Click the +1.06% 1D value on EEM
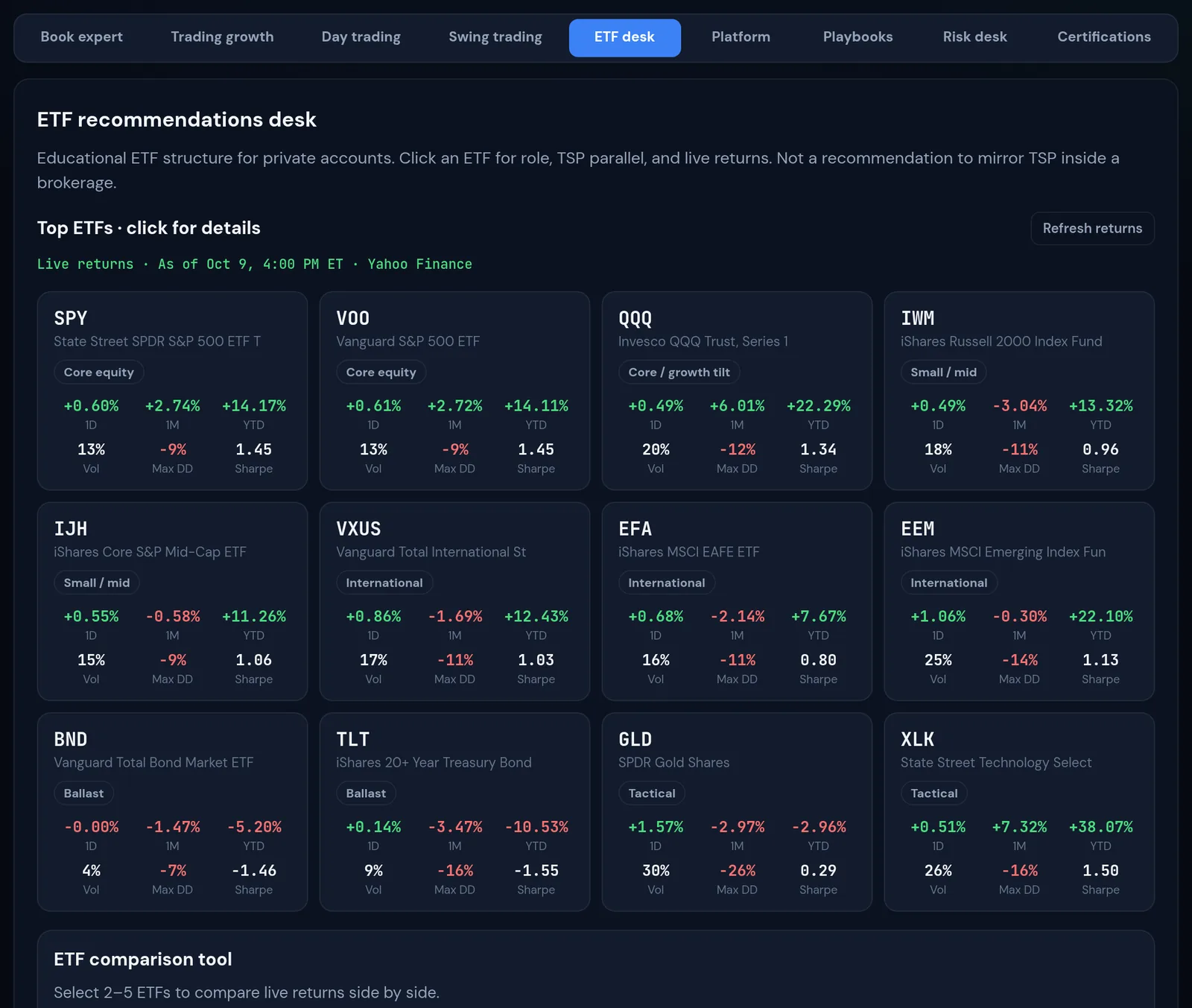The width and height of the screenshot is (1192, 1008). tap(938, 616)
